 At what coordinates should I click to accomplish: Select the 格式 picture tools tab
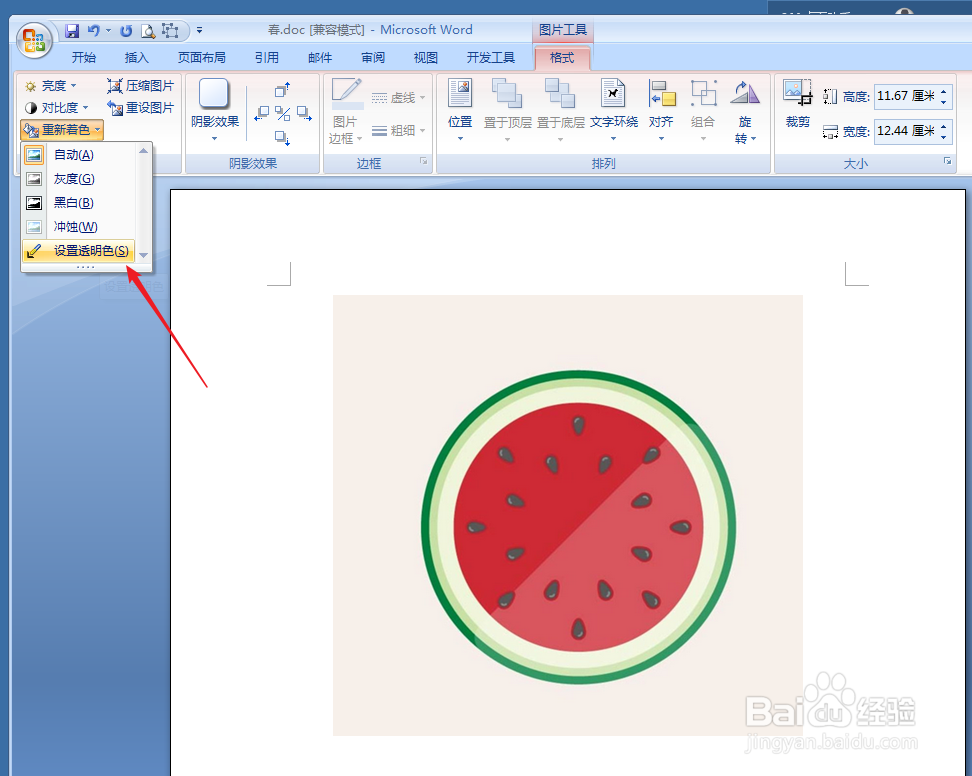pyautogui.click(x=562, y=58)
